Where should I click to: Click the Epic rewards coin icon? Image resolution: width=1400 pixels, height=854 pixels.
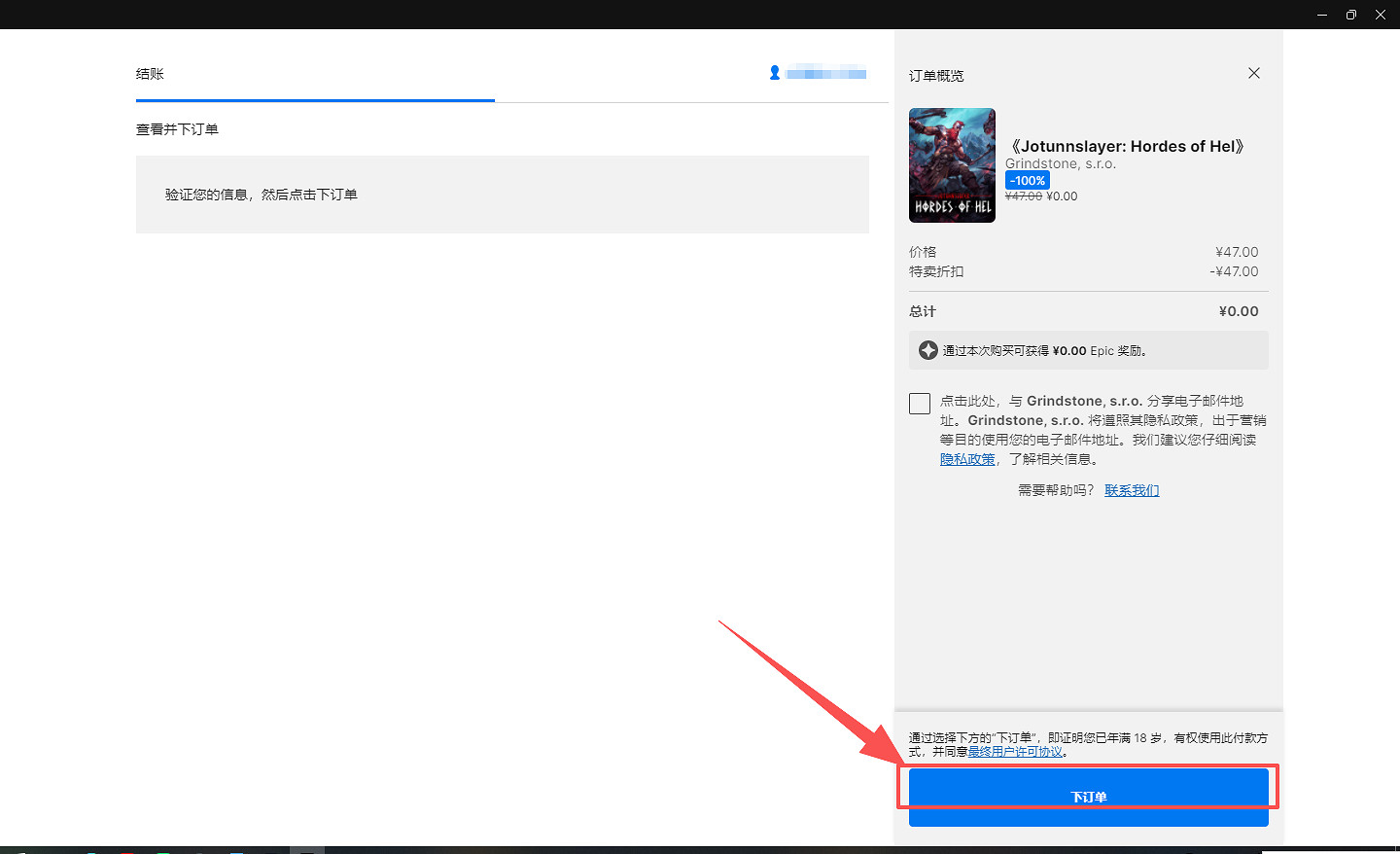click(x=927, y=350)
